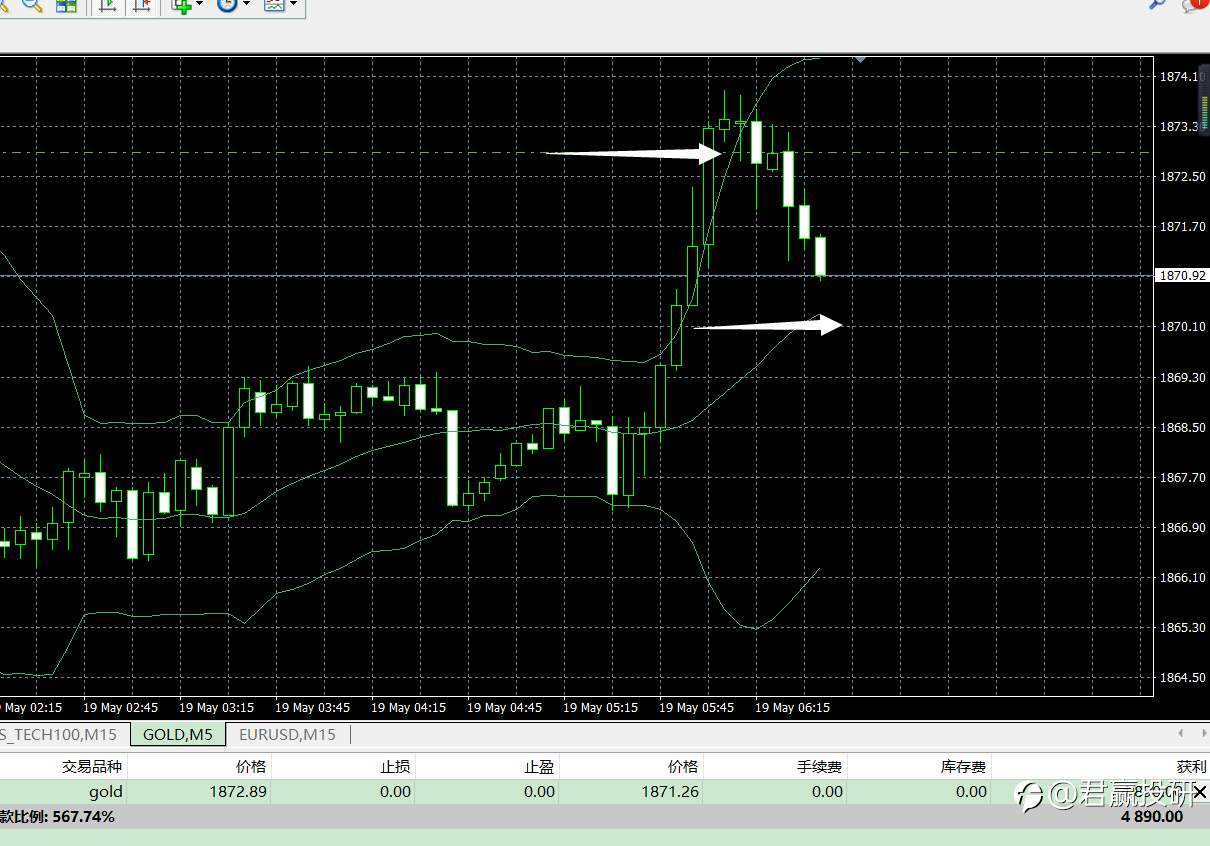Image resolution: width=1210 pixels, height=846 pixels.
Task: Expand the templates dropdown arrow
Action: coord(293,4)
